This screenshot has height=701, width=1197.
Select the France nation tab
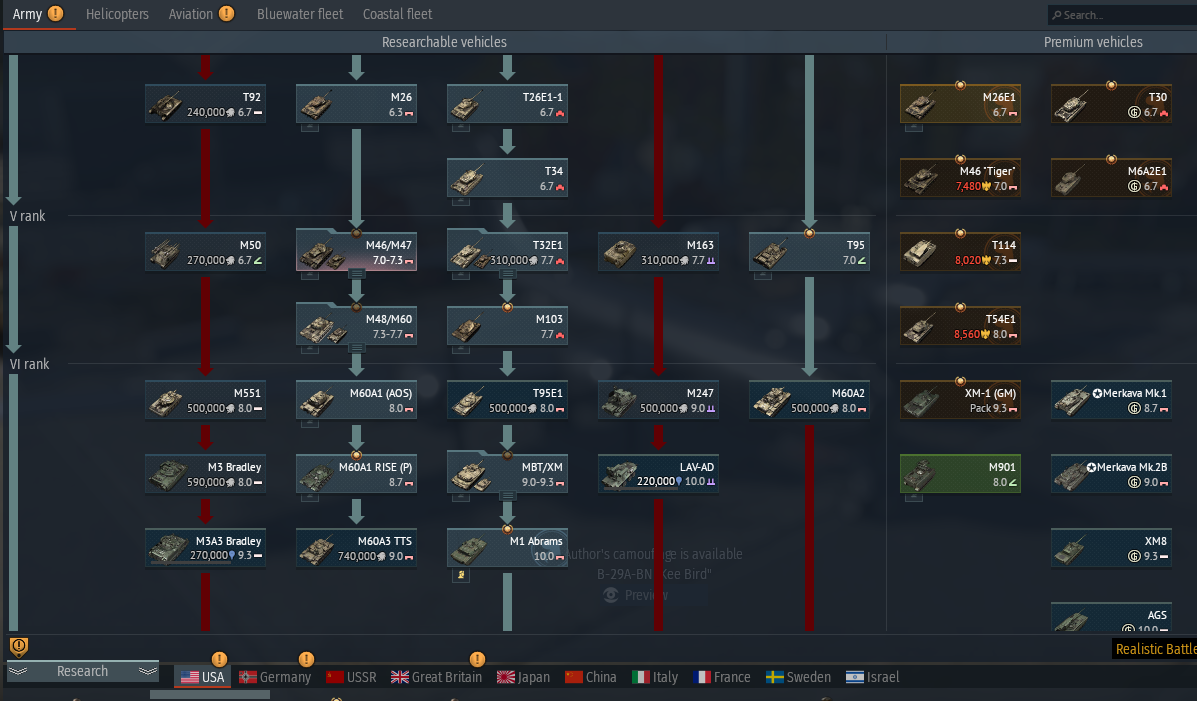[x=721, y=677]
